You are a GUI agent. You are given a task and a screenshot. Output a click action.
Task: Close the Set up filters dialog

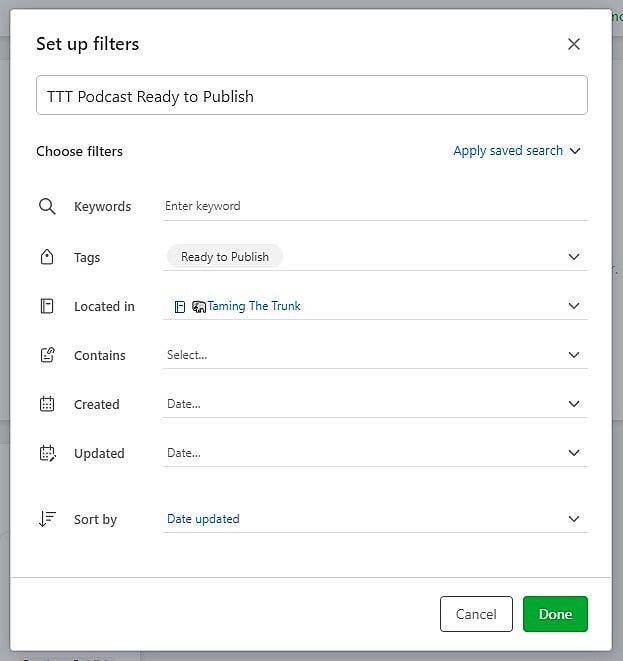click(574, 44)
